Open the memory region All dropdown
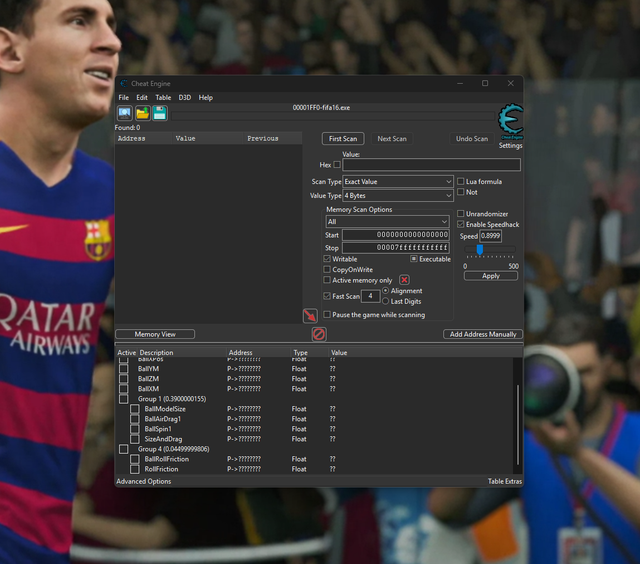640x564 pixels. (388, 222)
